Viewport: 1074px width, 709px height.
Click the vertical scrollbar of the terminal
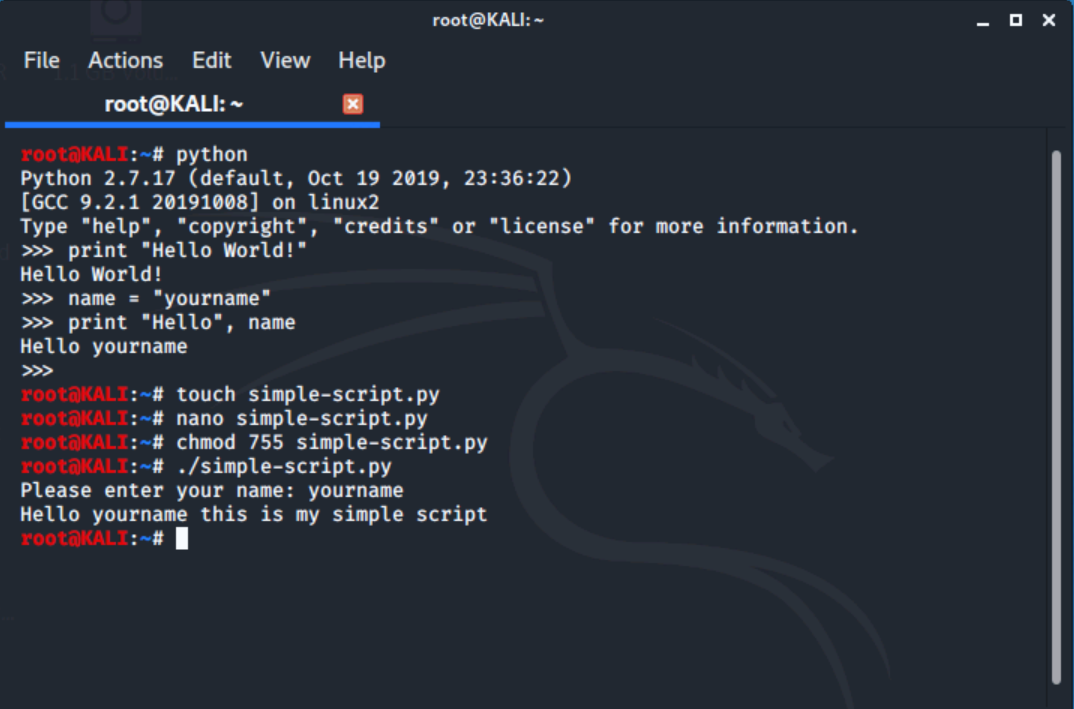pos(1056,416)
